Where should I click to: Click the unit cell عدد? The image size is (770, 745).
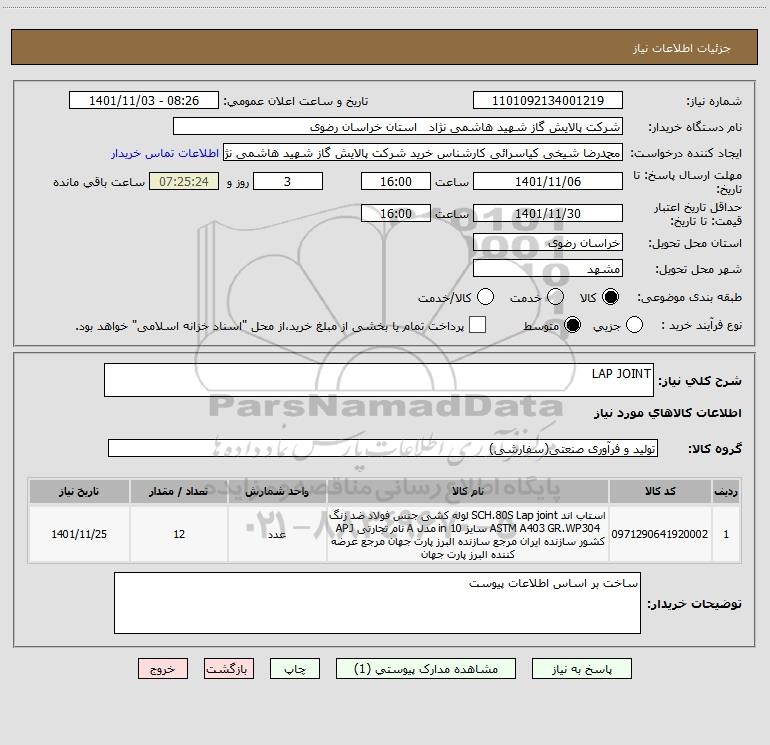tap(277, 534)
